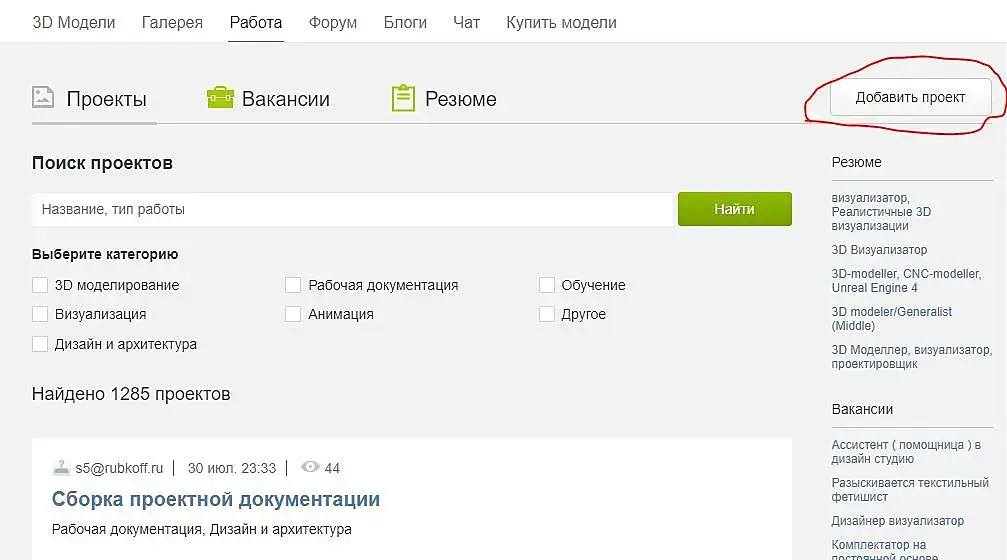Click the green Вакансии briefcase icon
The height and width of the screenshot is (560, 1007).
pyautogui.click(x=220, y=98)
